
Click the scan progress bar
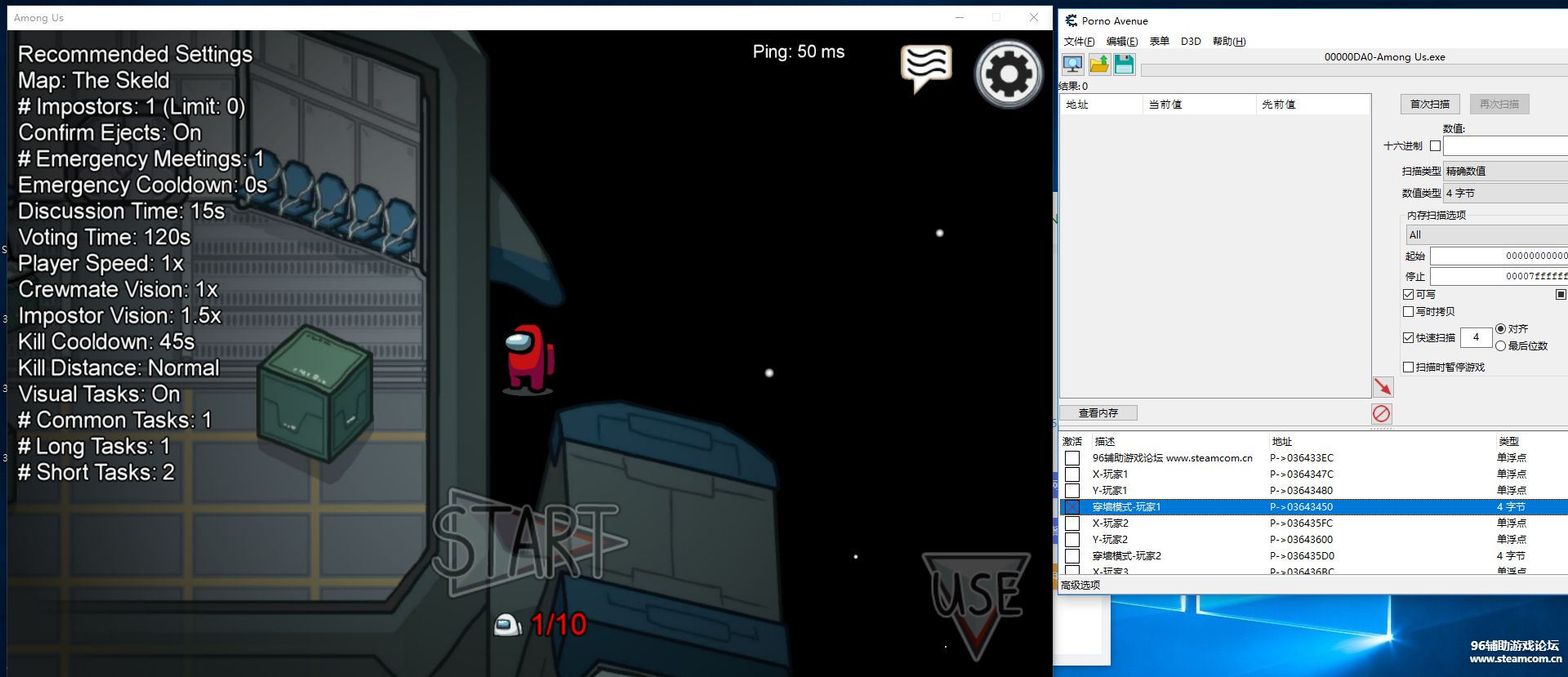coord(1354,70)
